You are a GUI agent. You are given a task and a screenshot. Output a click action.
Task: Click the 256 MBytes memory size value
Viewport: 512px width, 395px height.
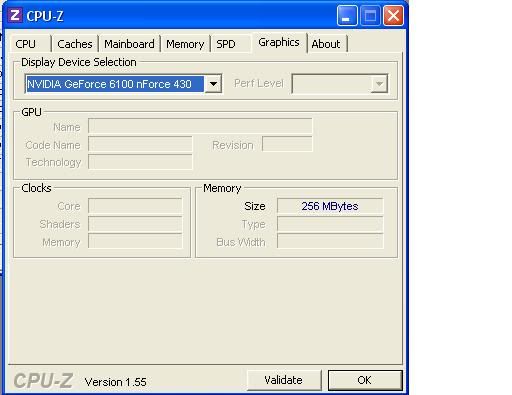pyautogui.click(x=330, y=206)
